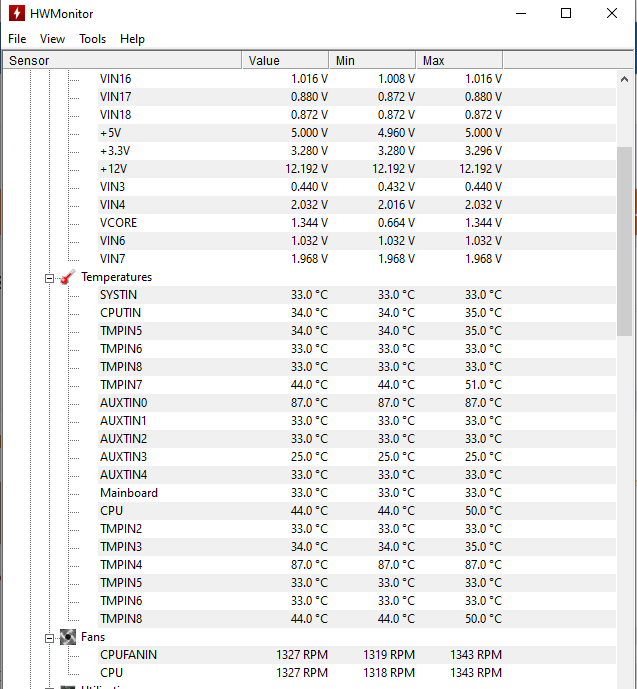The image size is (637, 689).
Task: Select the +5V voltage row
Action: click(x=357, y=133)
